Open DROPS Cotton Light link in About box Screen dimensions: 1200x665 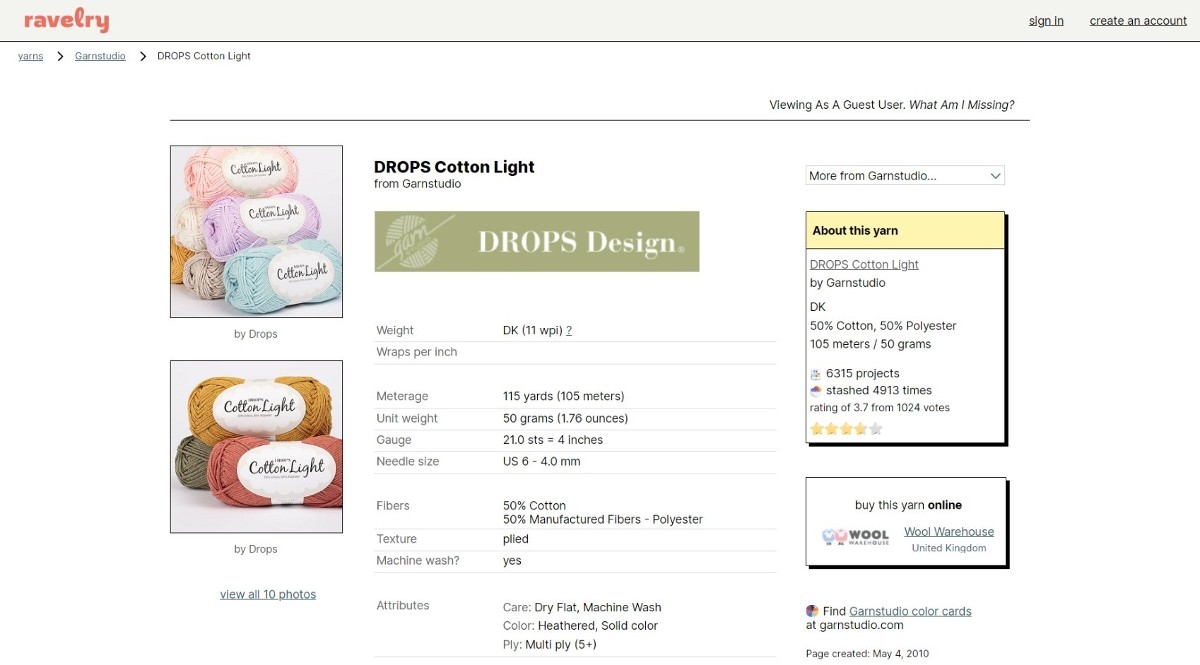[864, 265]
